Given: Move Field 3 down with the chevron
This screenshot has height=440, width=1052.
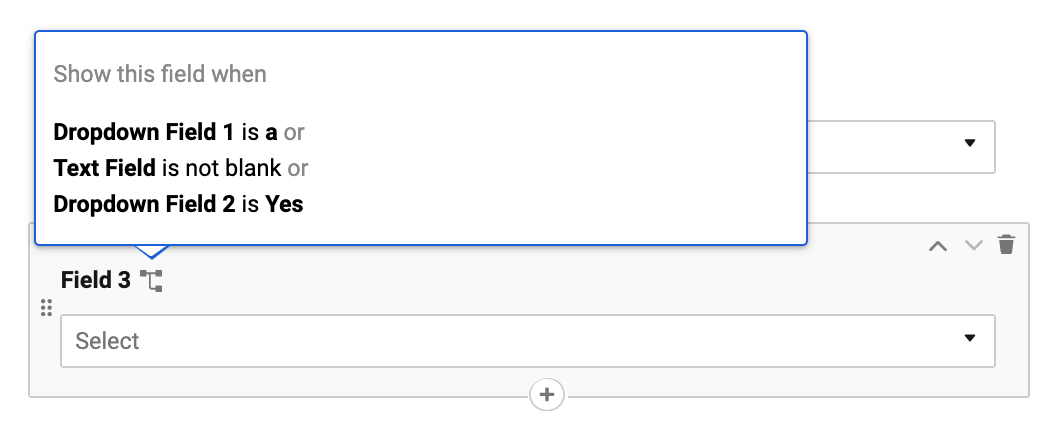Looking at the screenshot, I should pos(974,245).
